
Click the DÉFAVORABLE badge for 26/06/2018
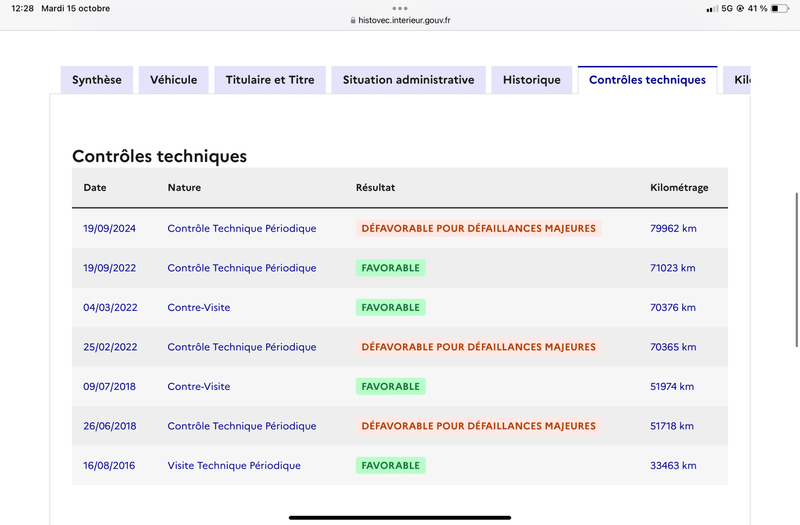(x=479, y=426)
